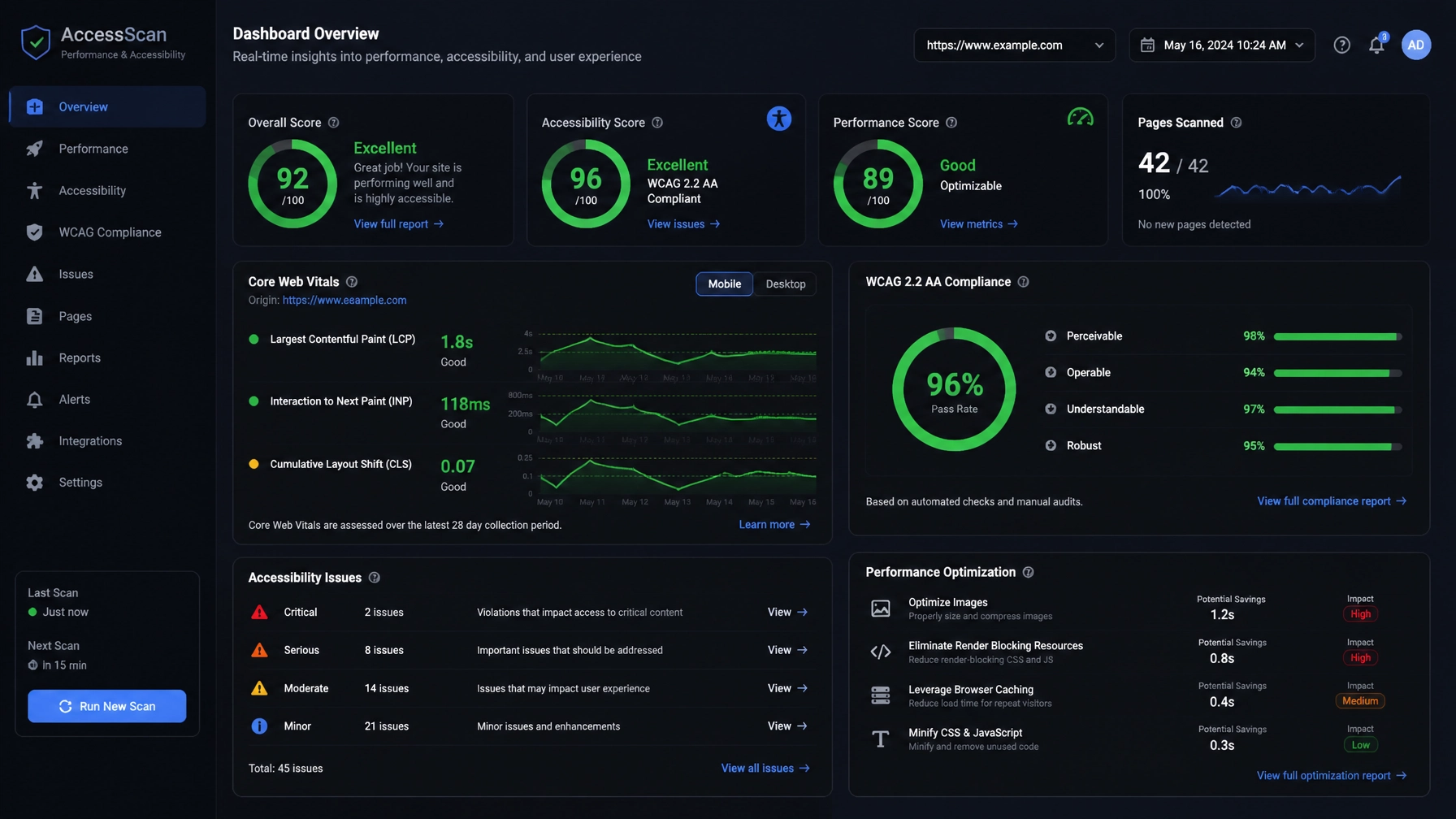Image resolution: width=1456 pixels, height=819 pixels.
Task: Go to Performance in the sidebar
Action: pyautogui.click(x=107, y=149)
